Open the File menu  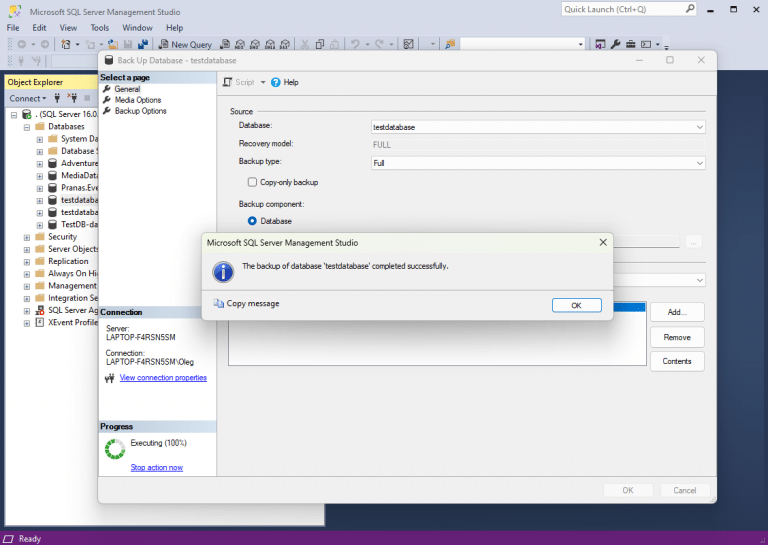coord(13,28)
